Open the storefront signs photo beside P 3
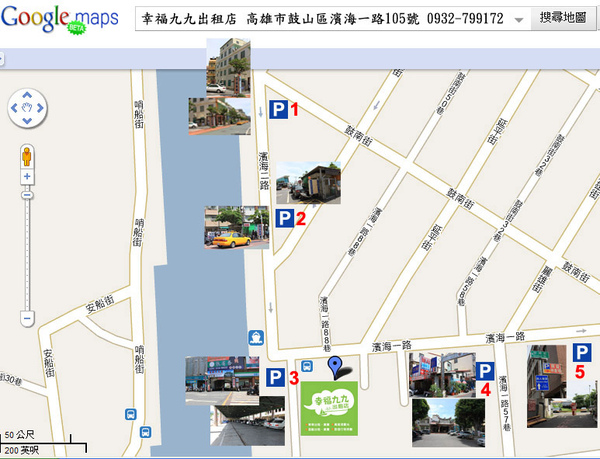600x459 pixels. pyautogui.click(x=222, y=381)
